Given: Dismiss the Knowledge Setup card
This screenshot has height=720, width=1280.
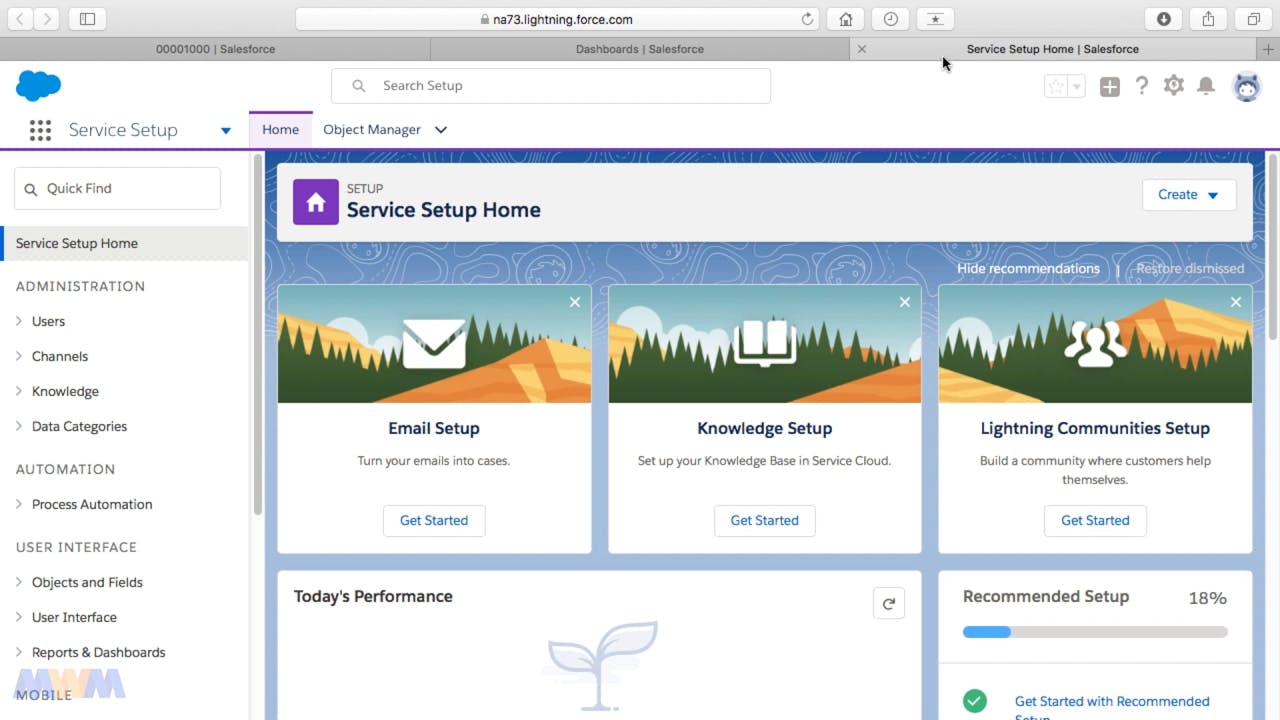Looking at the screenshot, I should click(x=905, y=302).
